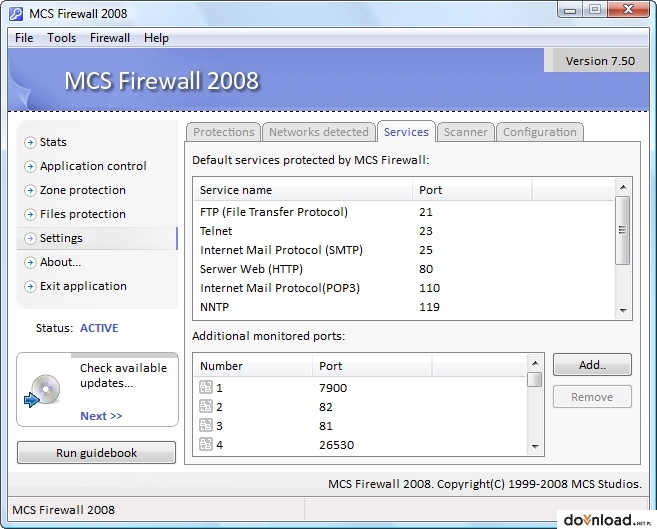Screen dimensions: 657x529
Task: Click the CD update icon
Action: [43, 390]
